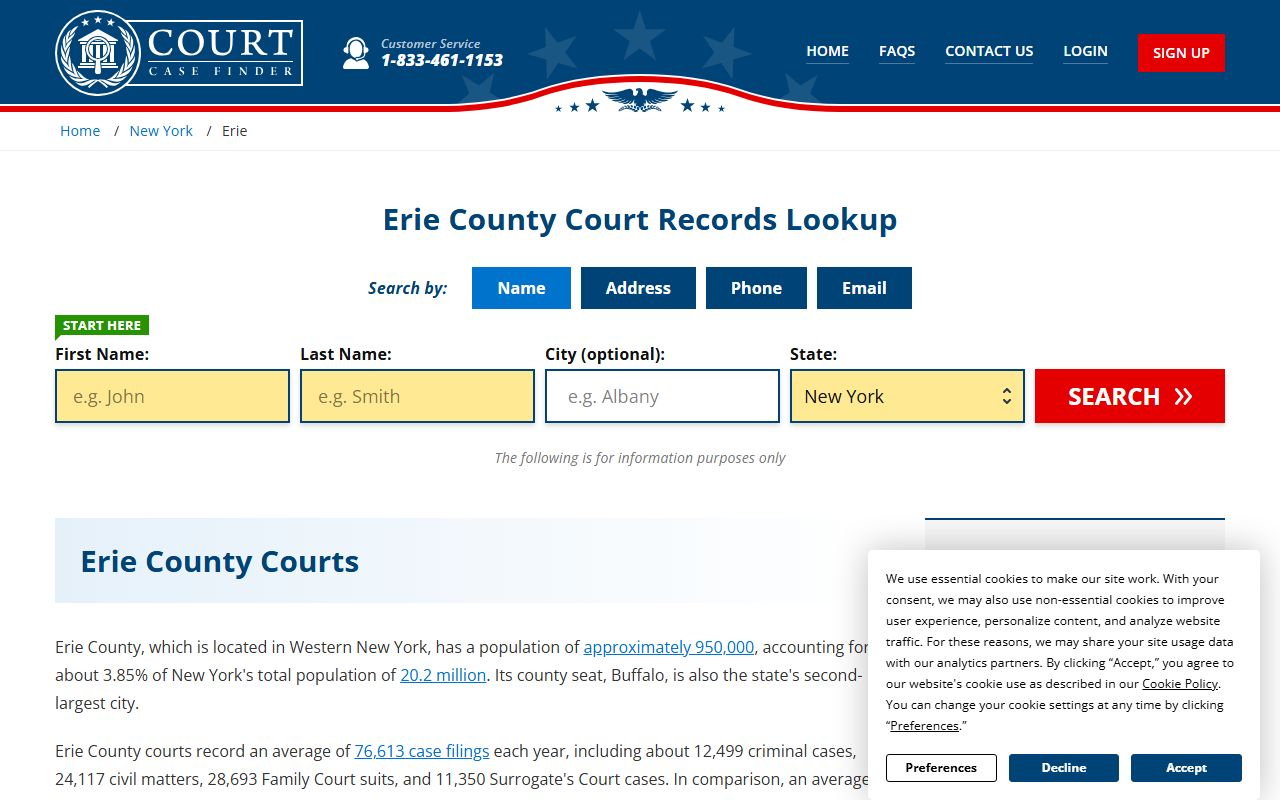The width and height of the screenshot is (1280, 800).
Task: Switch to Address search tab
Action: pos(638,288)
